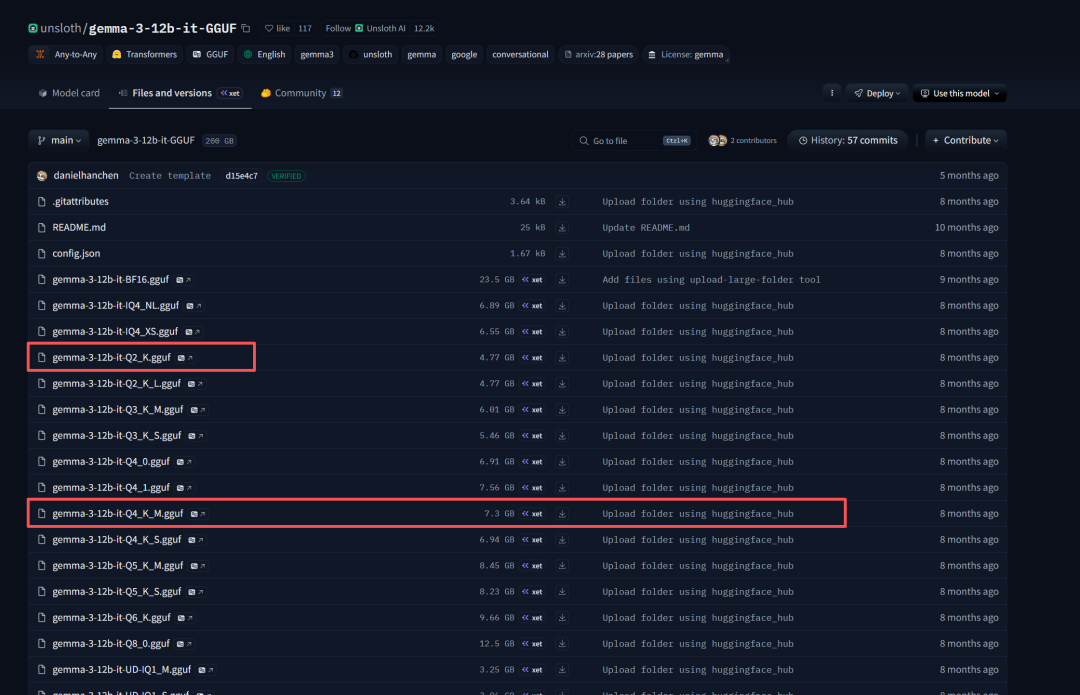Viewport: 1080px width, 695px height.
Task: Open GGUF viewer icon for Q4_K_M.gguf
Action: coord(198,514)
